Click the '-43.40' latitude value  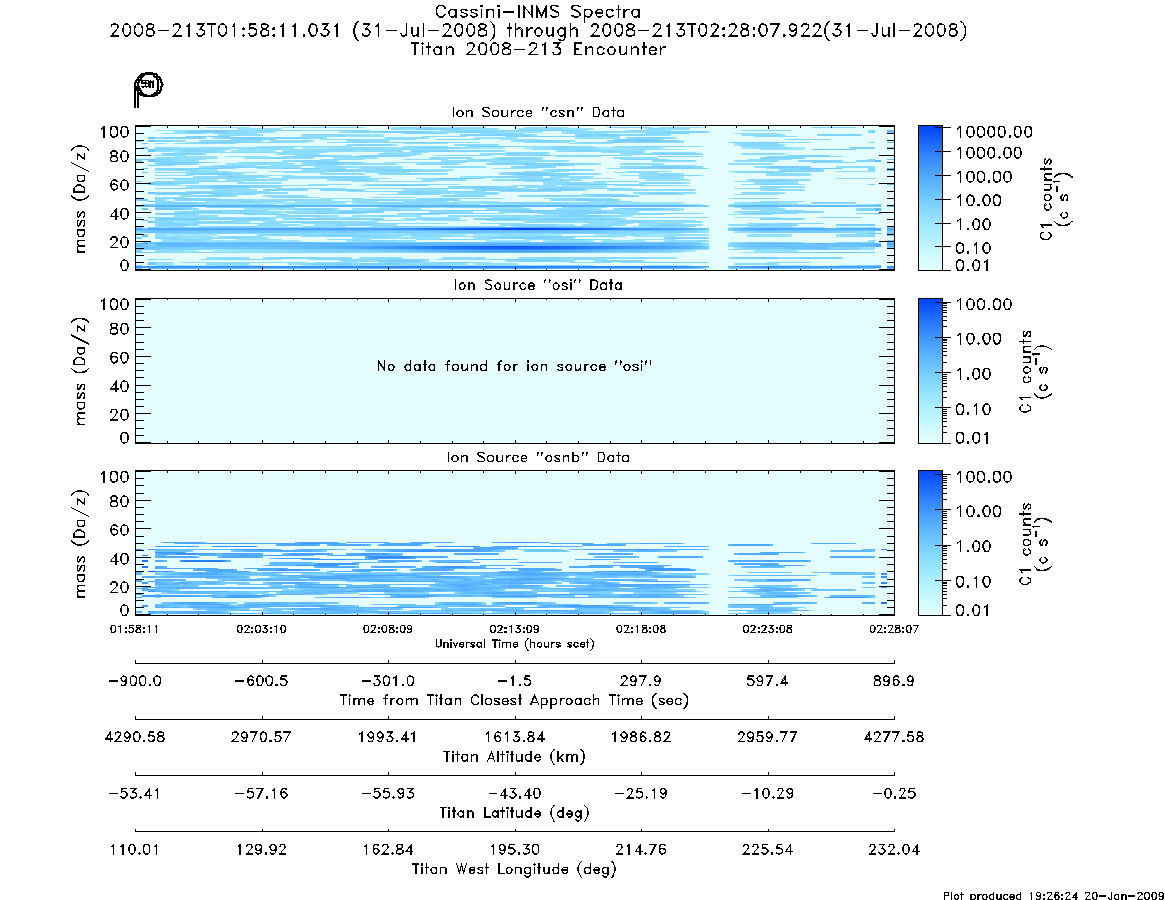pos(514,794)
